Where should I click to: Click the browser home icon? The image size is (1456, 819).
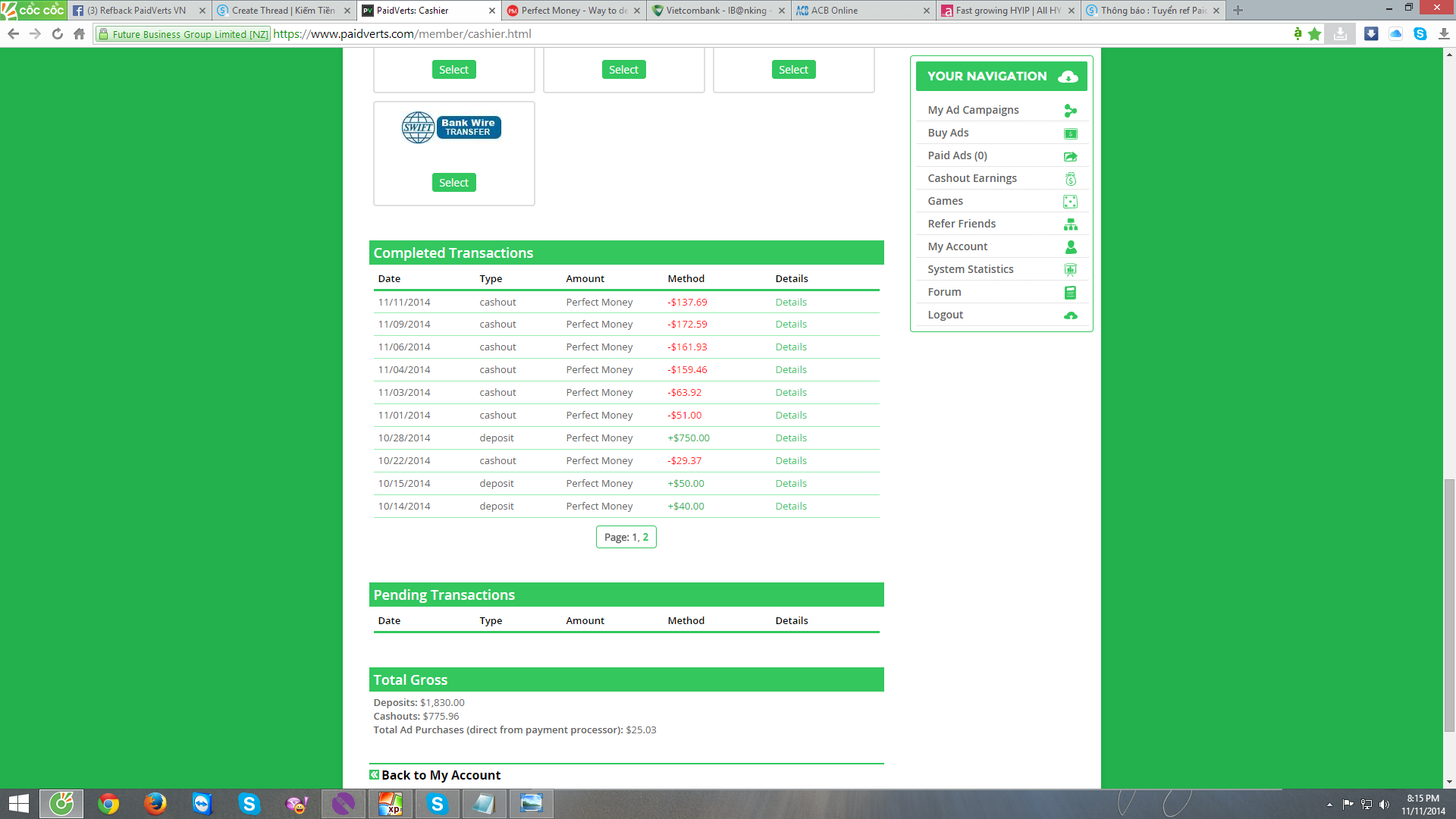79,34
